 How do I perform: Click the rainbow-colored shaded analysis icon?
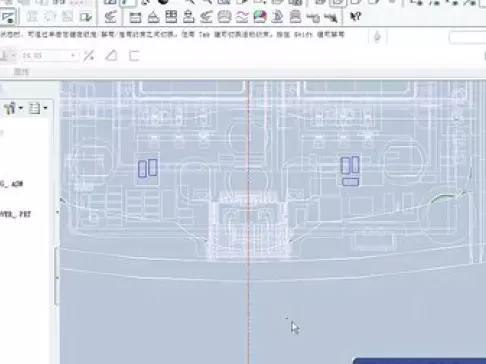260,17
